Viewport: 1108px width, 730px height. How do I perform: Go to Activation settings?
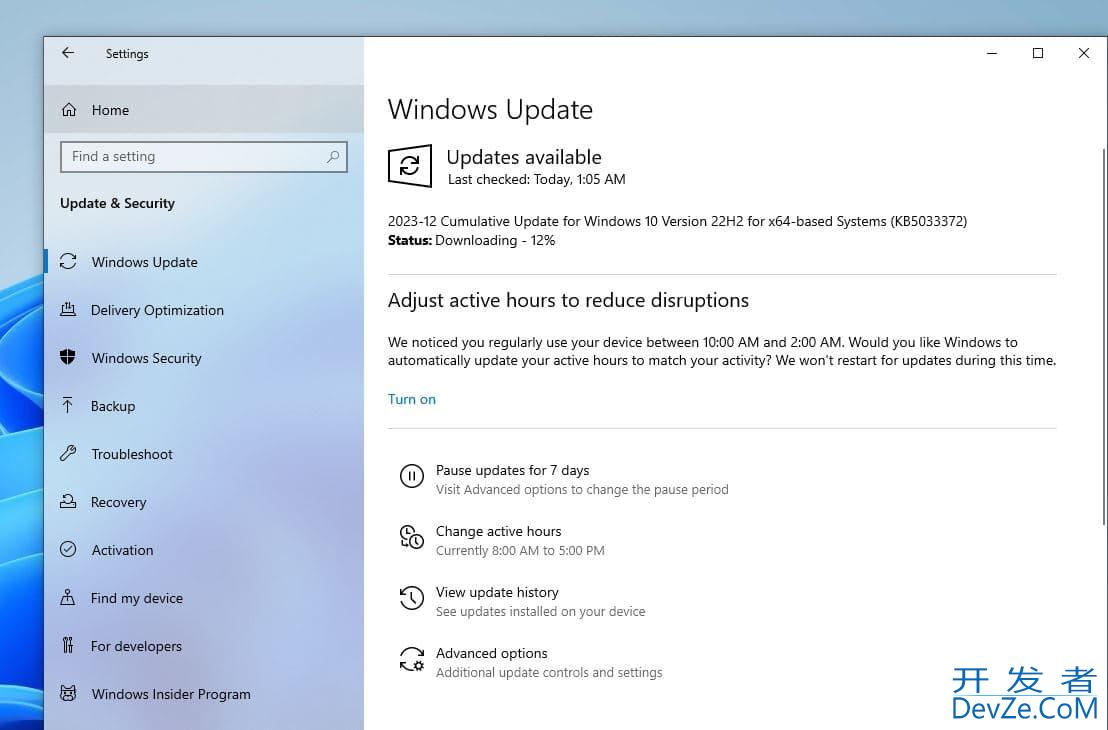(122, 550)
